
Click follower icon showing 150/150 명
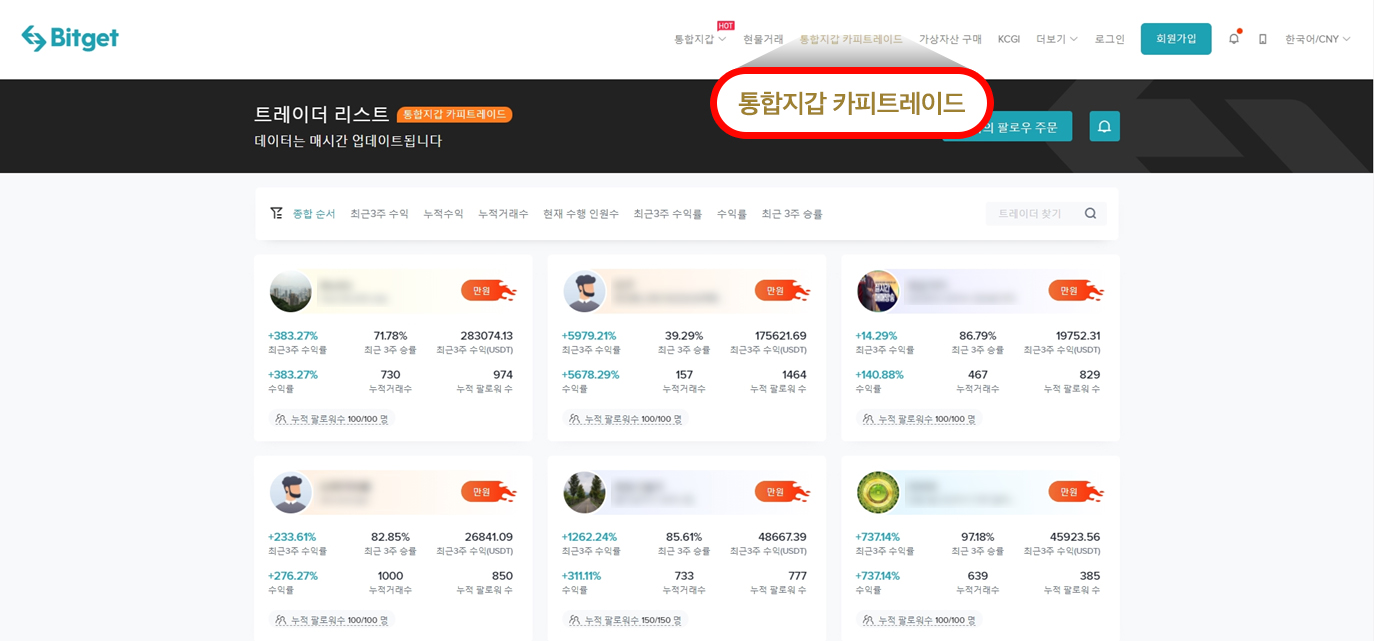[x=575, y=620]
